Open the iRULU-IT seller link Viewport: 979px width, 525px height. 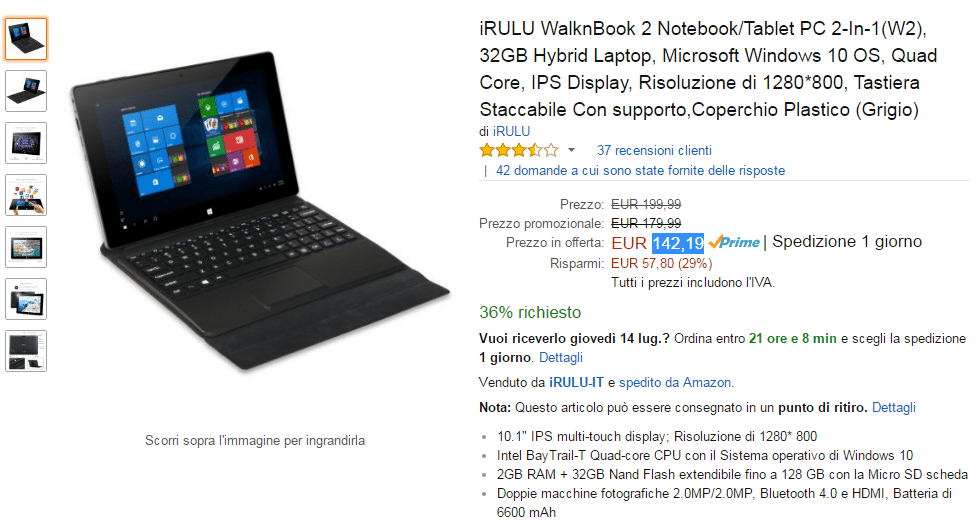coord(576,383)
